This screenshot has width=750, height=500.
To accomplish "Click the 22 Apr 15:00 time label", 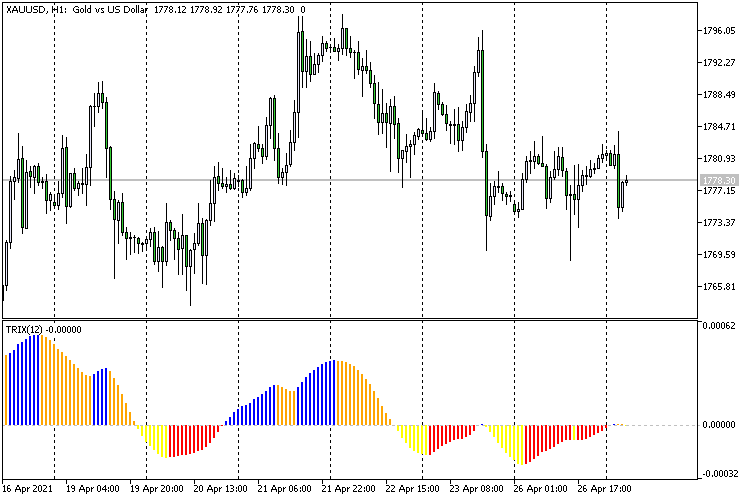I will [412, 489].
